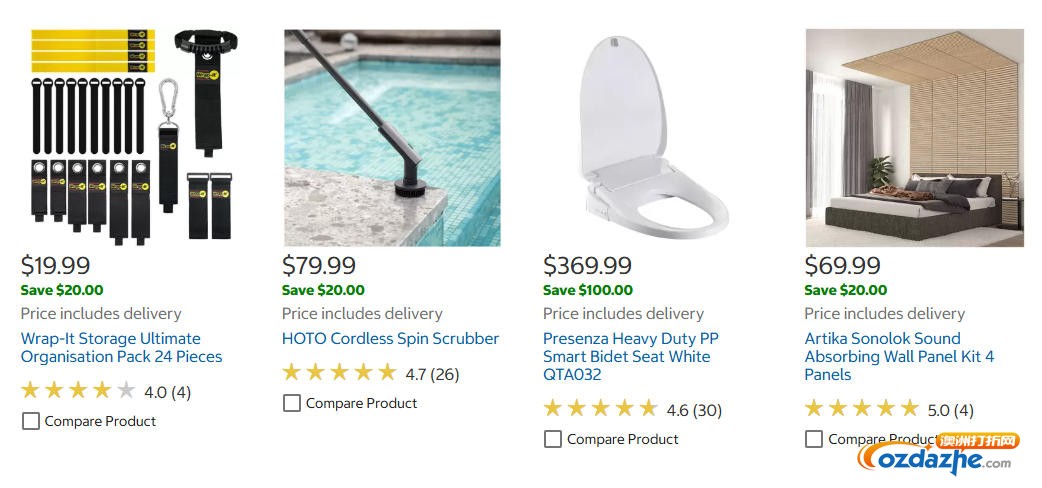Screen dimensions: 1042x488
Task: Click the 4.7 star rating of HOTO scrubber
Action: (x=339, y=373)
